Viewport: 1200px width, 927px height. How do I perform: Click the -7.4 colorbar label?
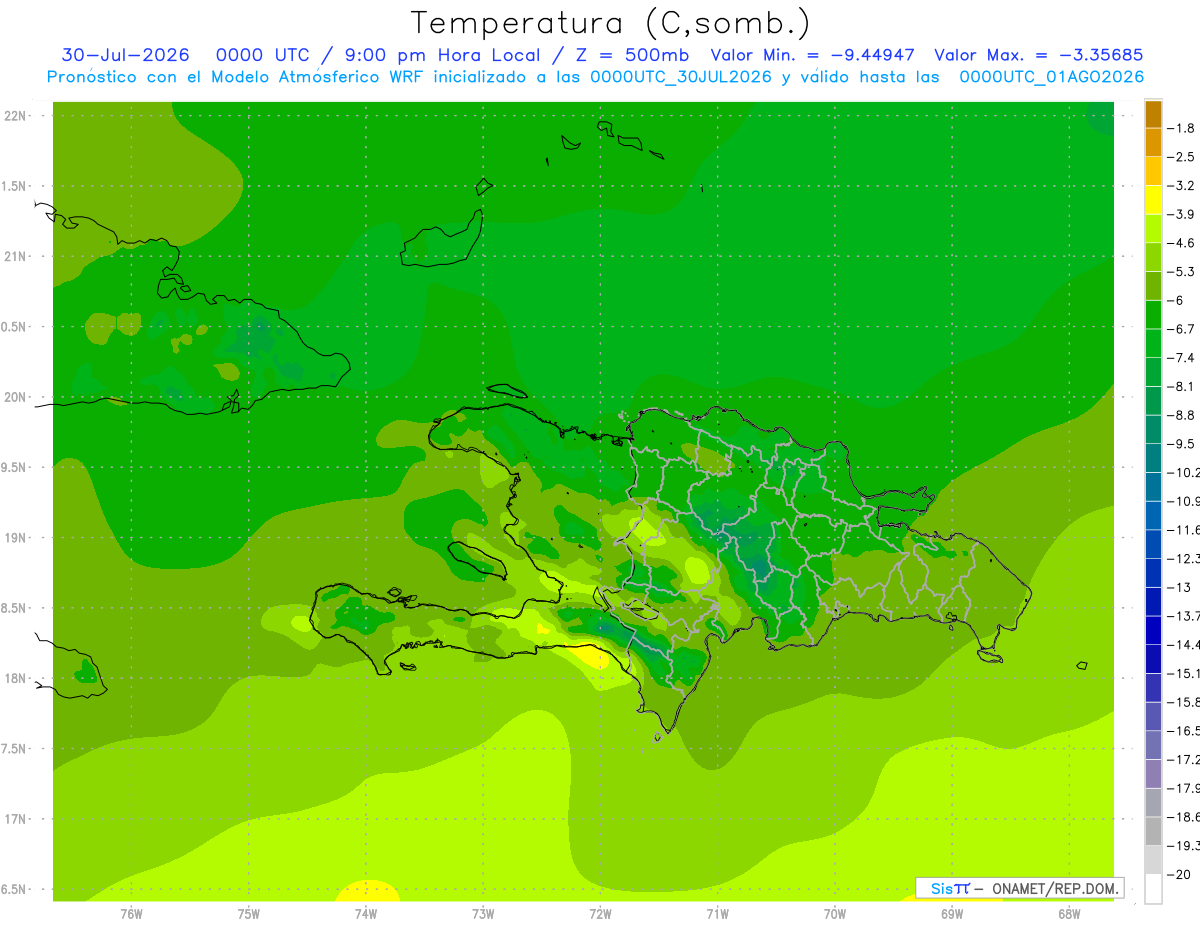1181,357
